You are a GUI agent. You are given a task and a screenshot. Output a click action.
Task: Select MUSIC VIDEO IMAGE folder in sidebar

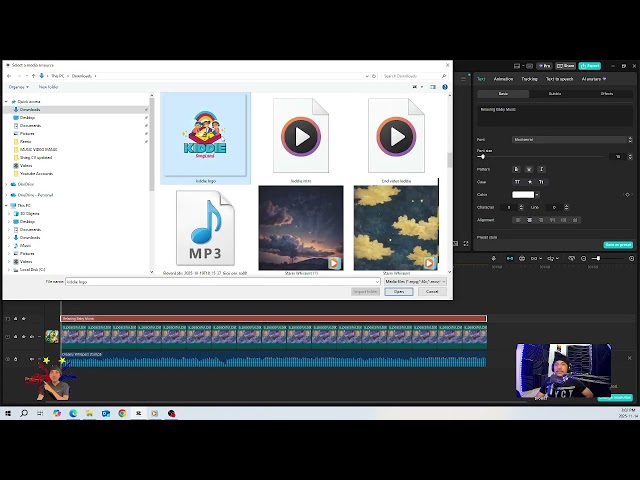click(38, 149)
